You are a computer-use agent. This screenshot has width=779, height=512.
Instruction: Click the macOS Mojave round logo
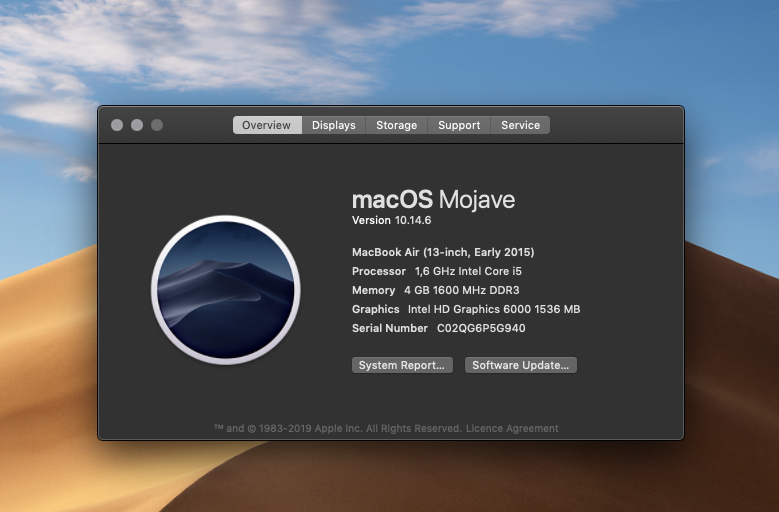pos(226,290)
